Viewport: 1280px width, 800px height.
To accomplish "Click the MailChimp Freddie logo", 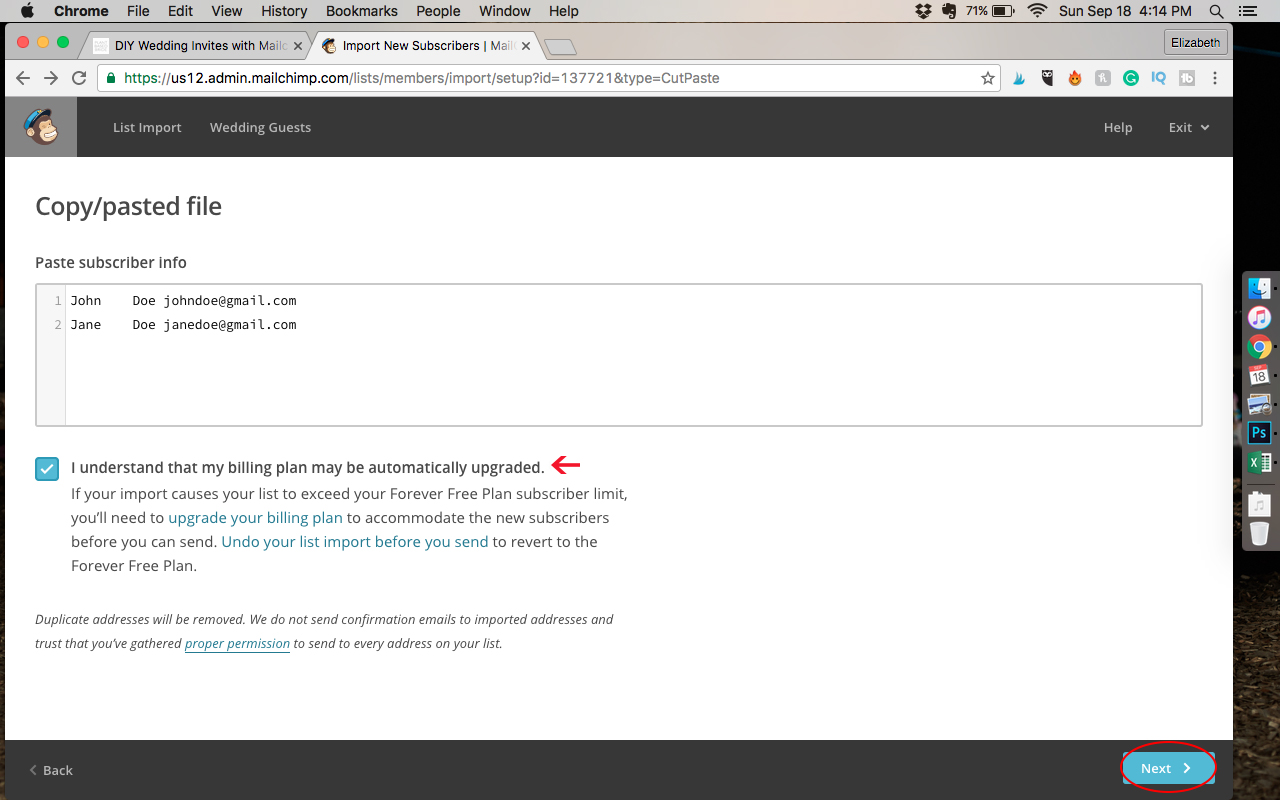I will click(41, 127).
